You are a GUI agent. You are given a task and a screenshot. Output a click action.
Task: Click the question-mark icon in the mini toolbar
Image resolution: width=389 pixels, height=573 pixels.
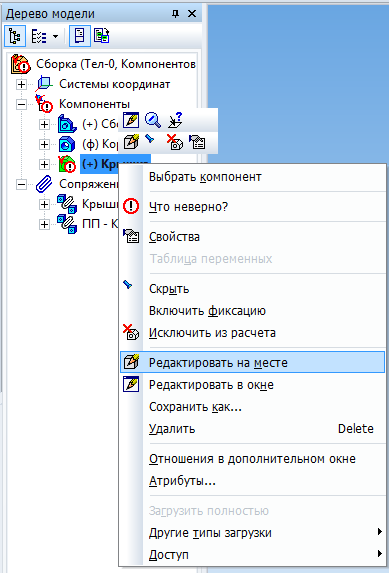point(175,120)
